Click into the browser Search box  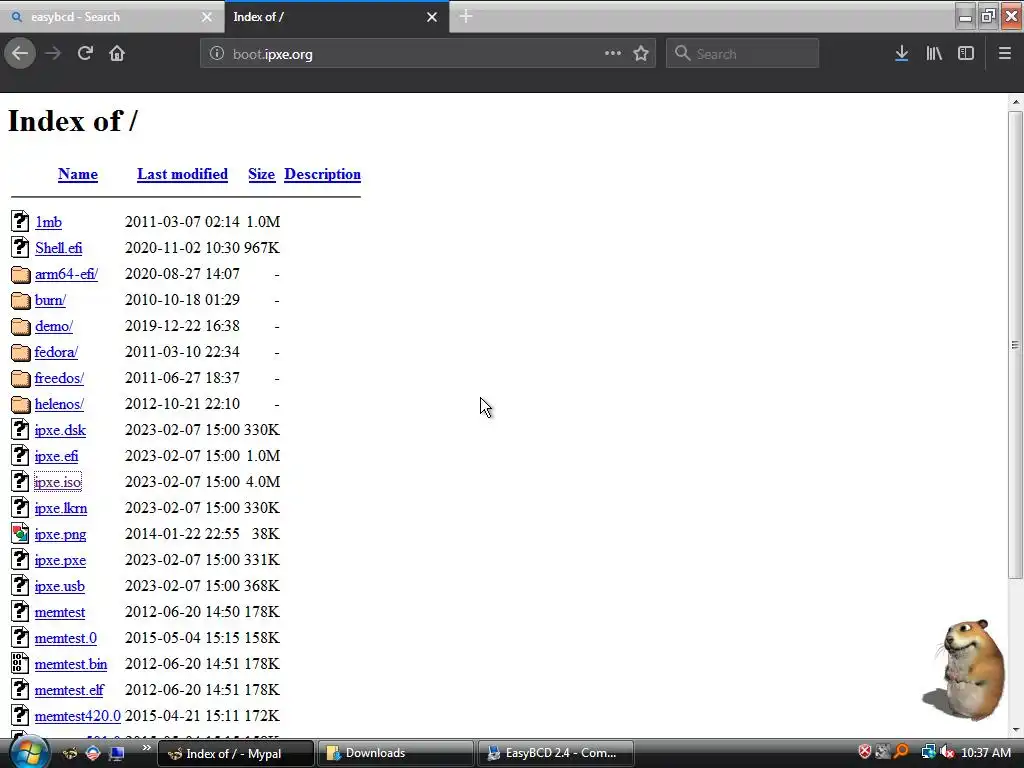743,54
